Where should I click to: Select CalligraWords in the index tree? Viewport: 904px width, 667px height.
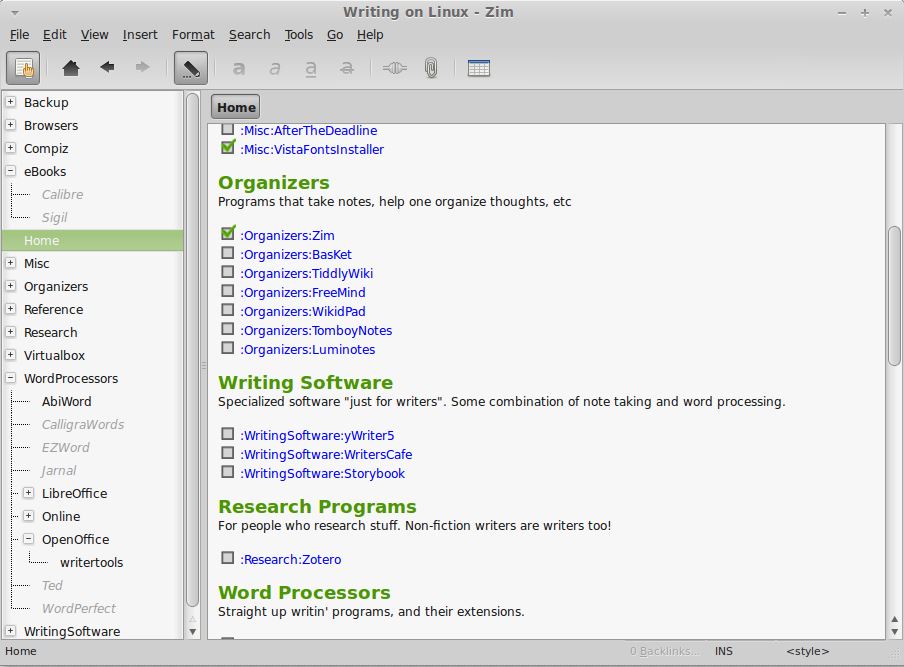(82, 424)
